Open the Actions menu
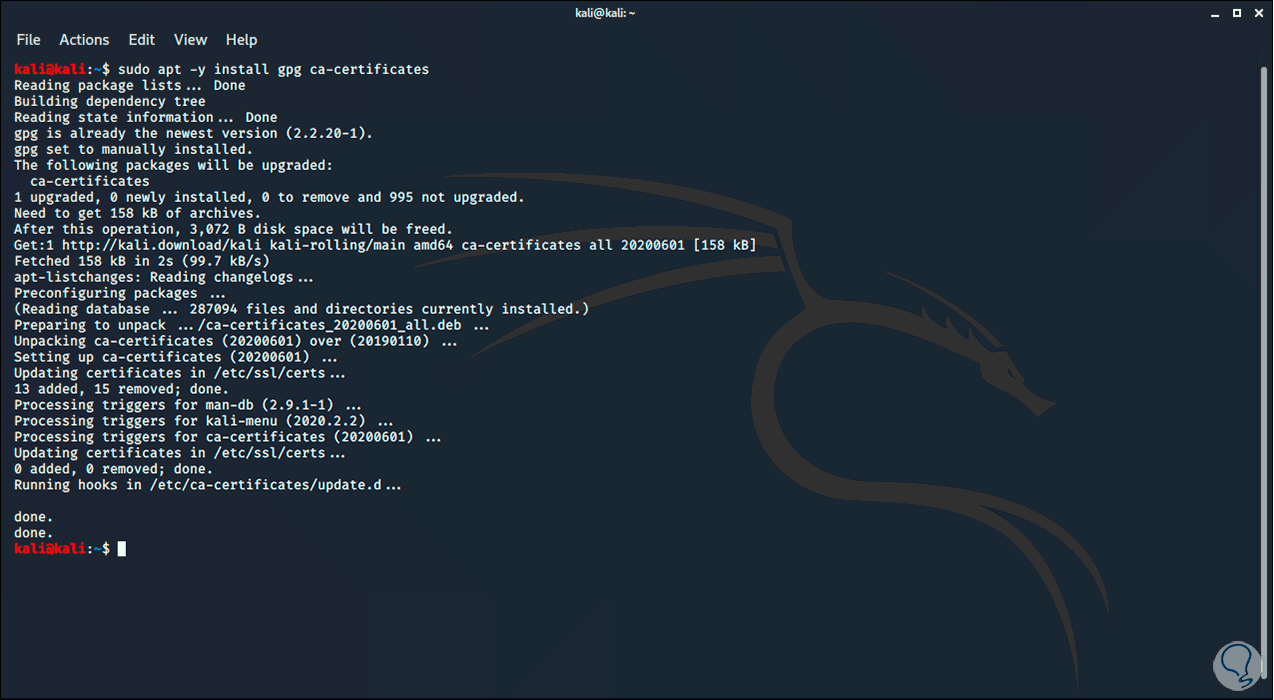The image size is (1274, 700). pyautogui.click(x=84, y=40)
